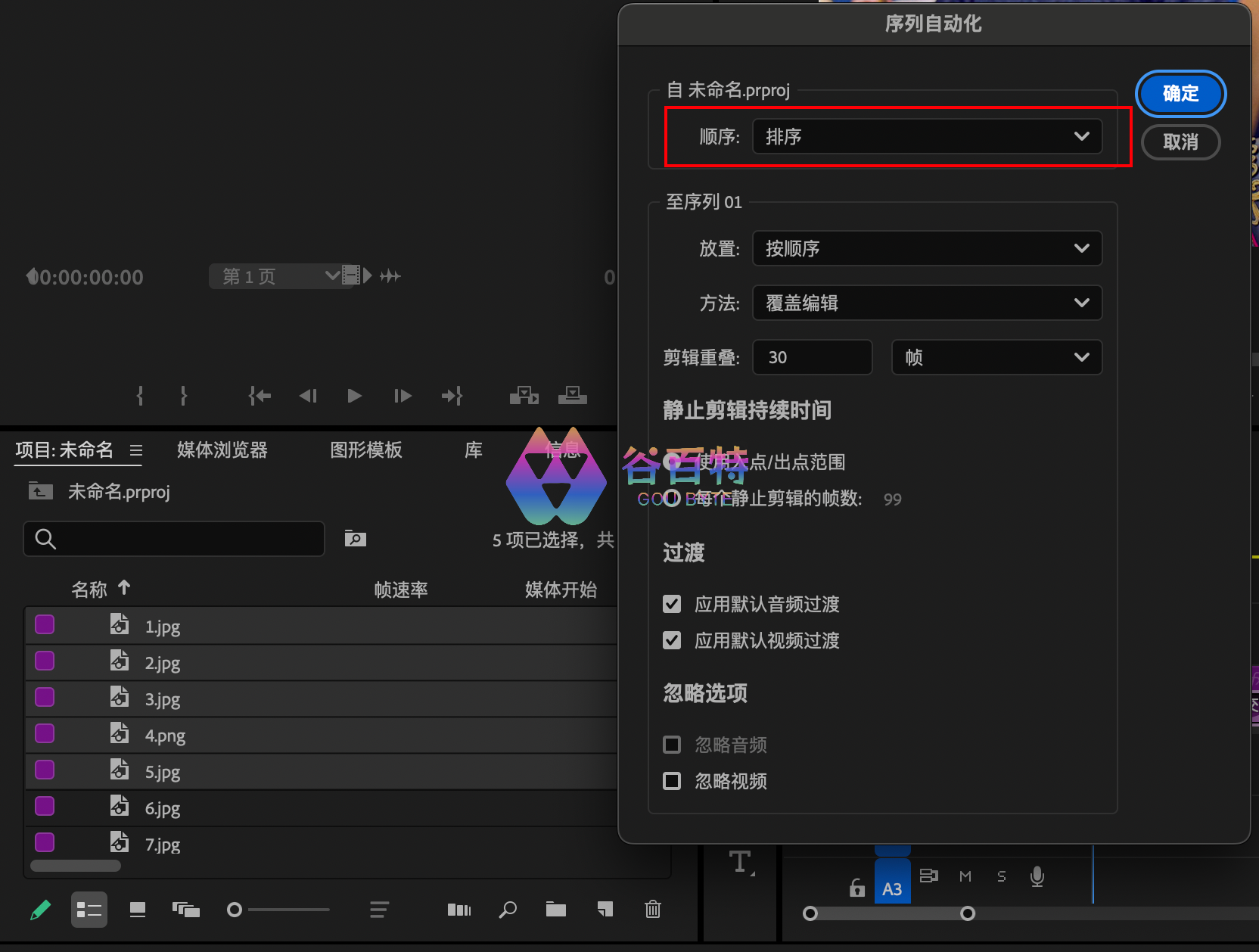Click the Automate to Sequence icon
The height and width of the screenshot is (952, 1259).
(459, 910)
